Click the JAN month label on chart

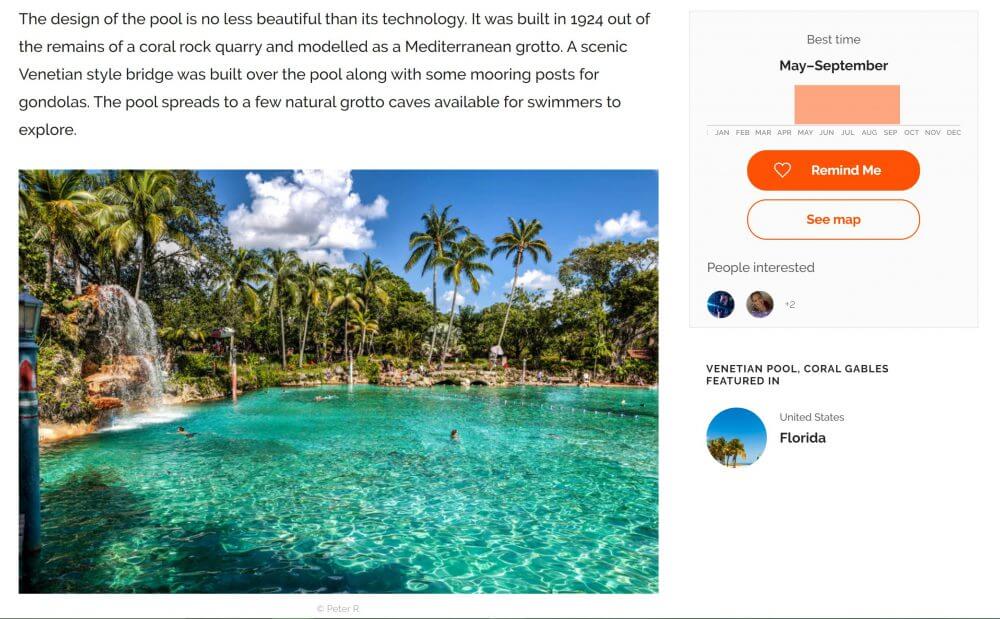pyautogui.click(x=722, y=133)
